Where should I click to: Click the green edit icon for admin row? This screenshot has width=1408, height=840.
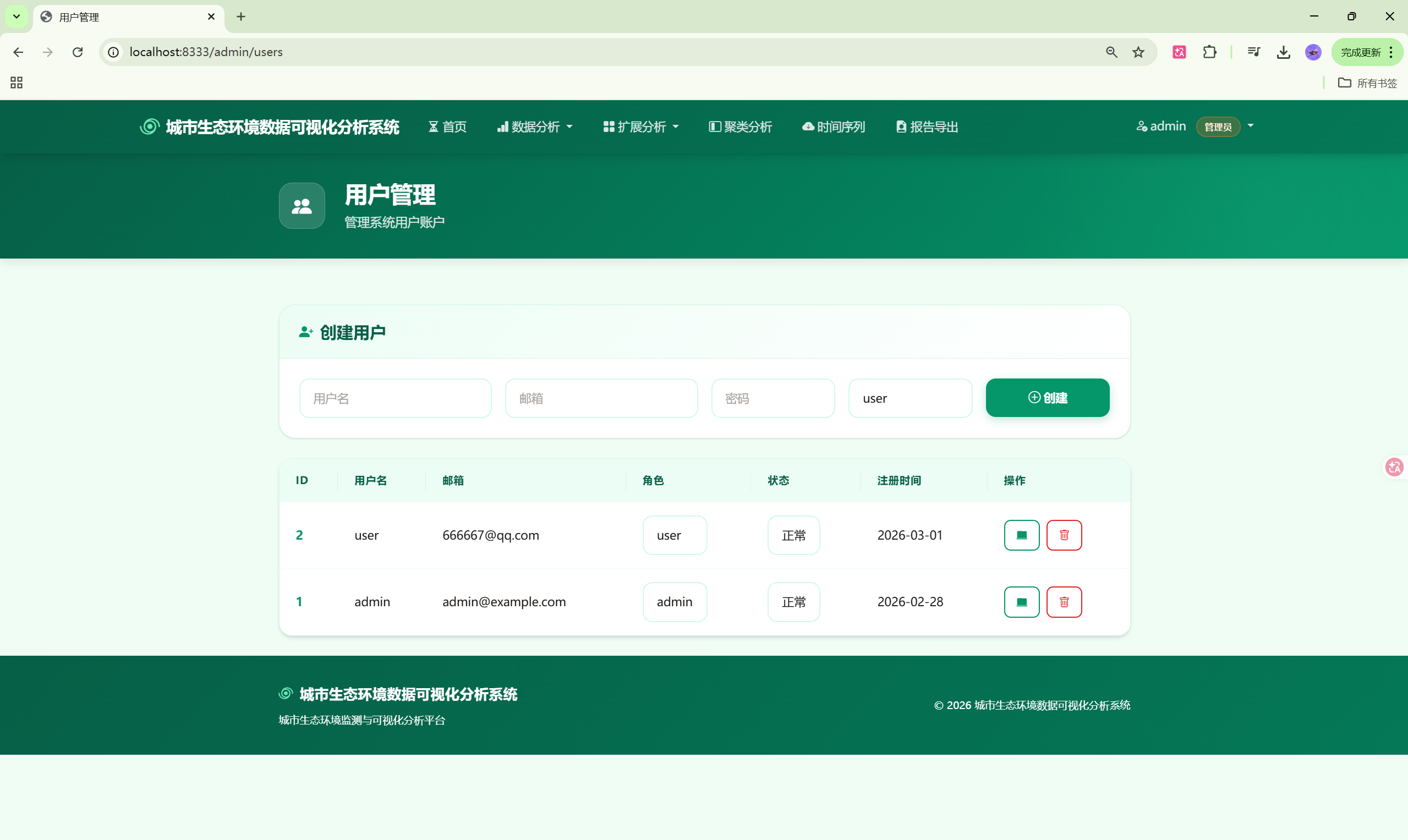click(x=1021, y=602)
